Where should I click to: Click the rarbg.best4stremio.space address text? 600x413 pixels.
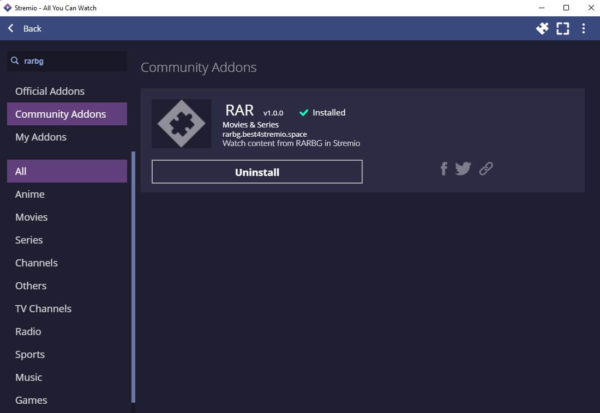(265, 134)
